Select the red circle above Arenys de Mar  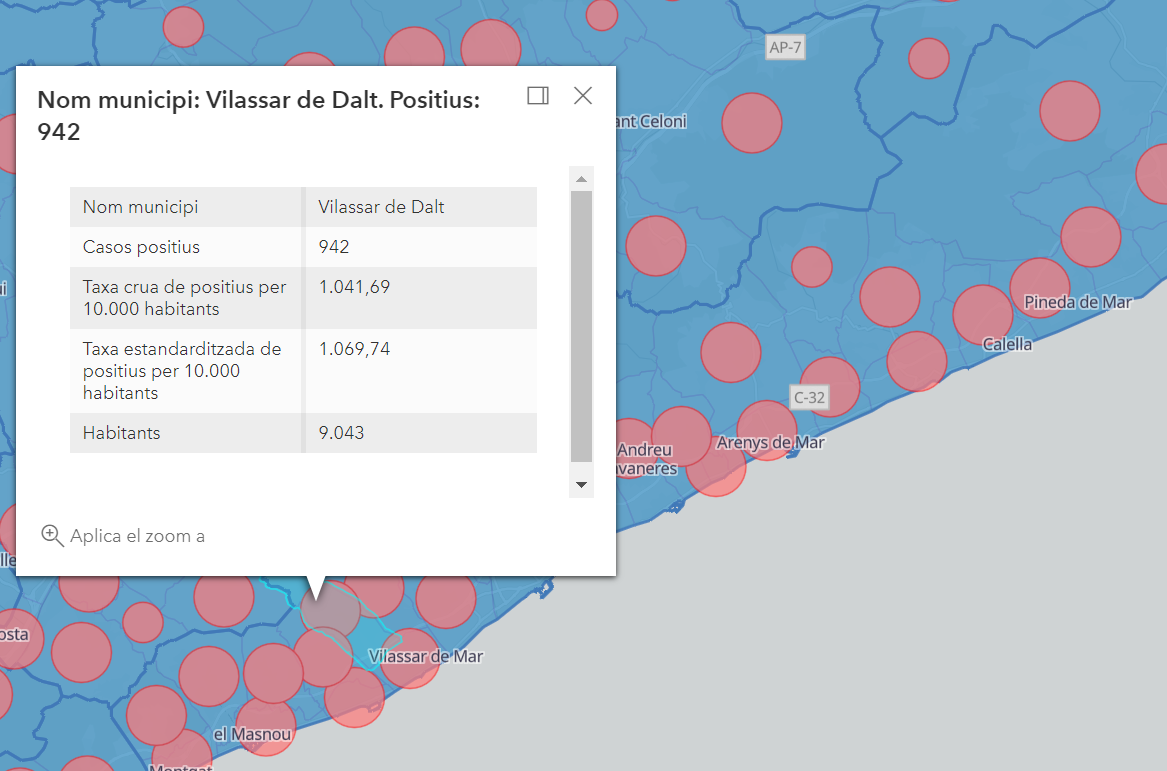pyautogui.click(x=767, y=428)
